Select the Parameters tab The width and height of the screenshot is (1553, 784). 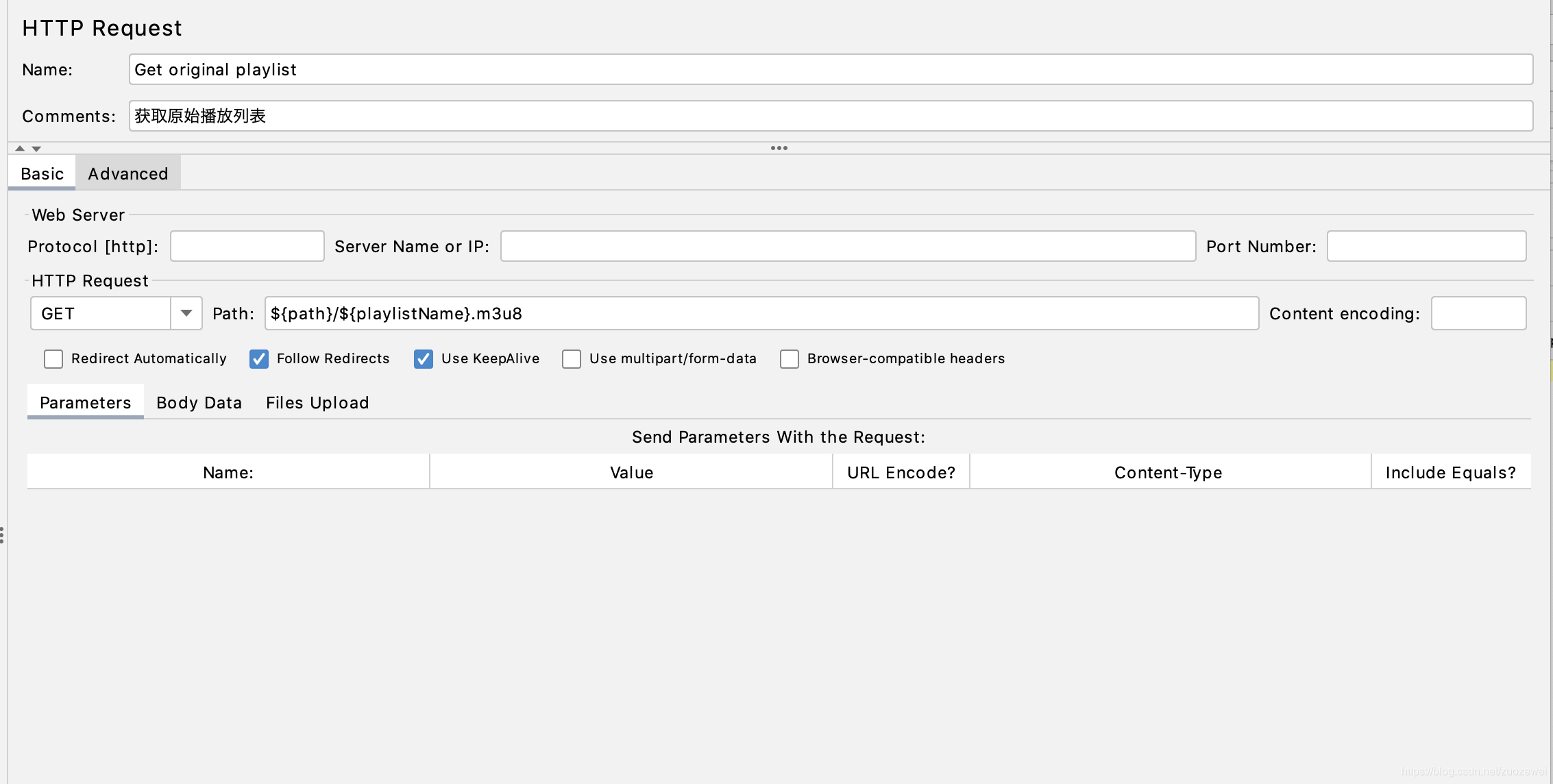coord(85,402)
